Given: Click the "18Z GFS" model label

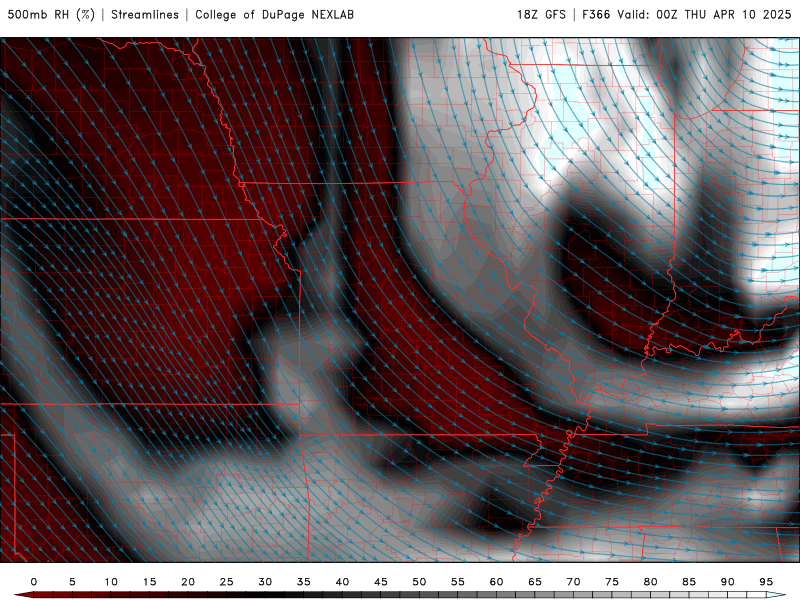Looking at the screenshot, I should click(x=541, y=14).
